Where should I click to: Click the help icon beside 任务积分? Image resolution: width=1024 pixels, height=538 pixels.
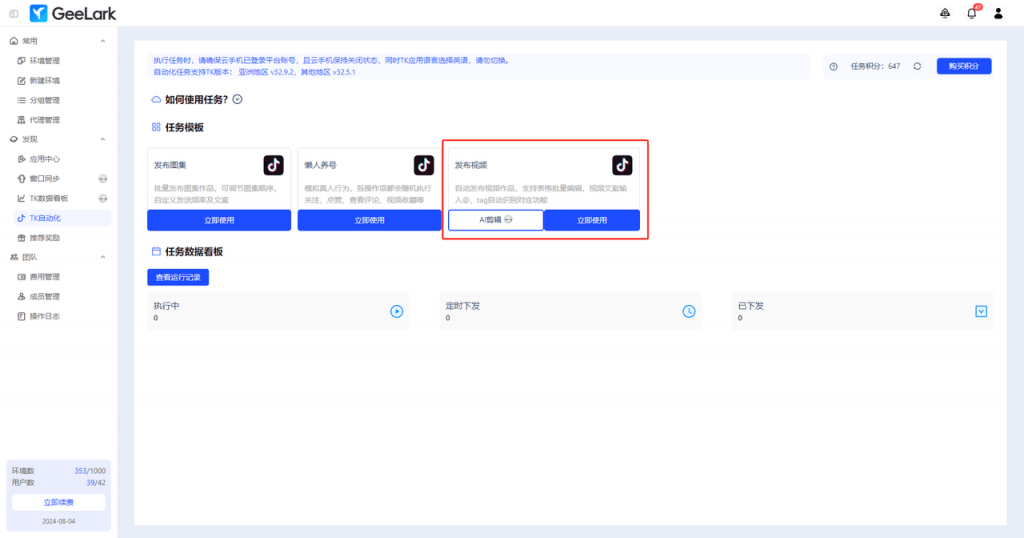834,66
